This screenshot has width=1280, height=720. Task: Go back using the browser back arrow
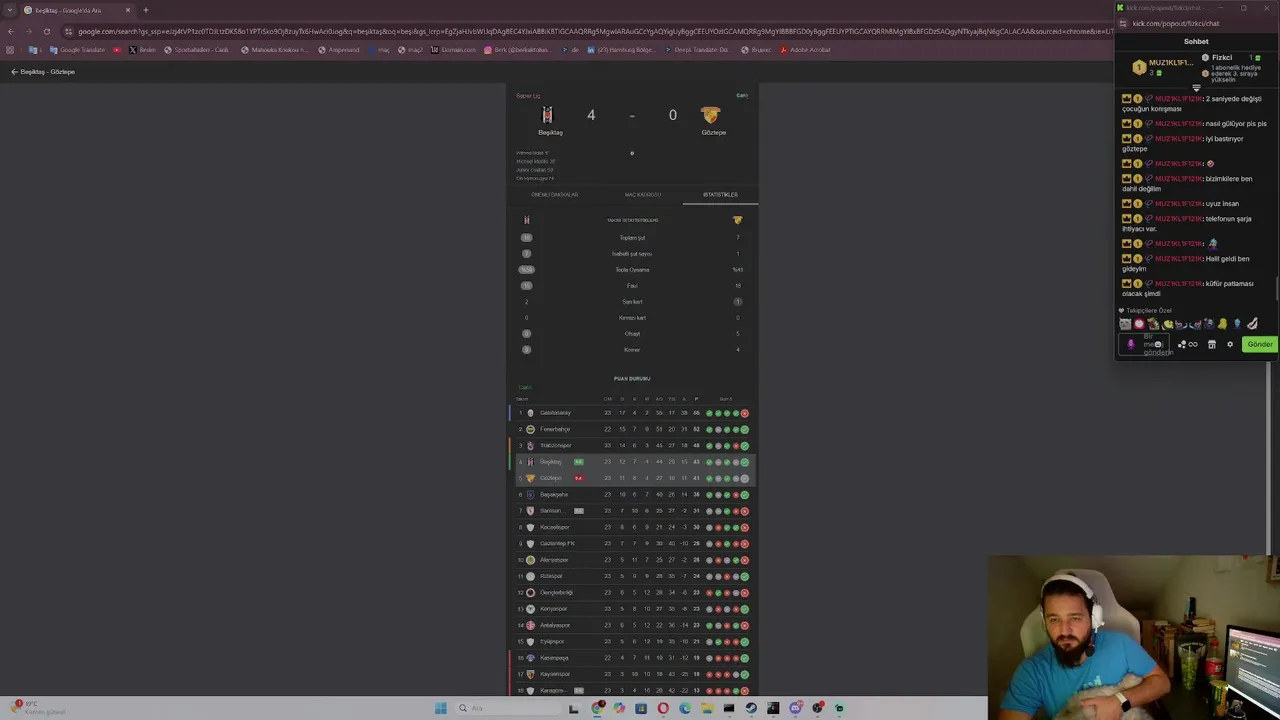coord(10,31)
